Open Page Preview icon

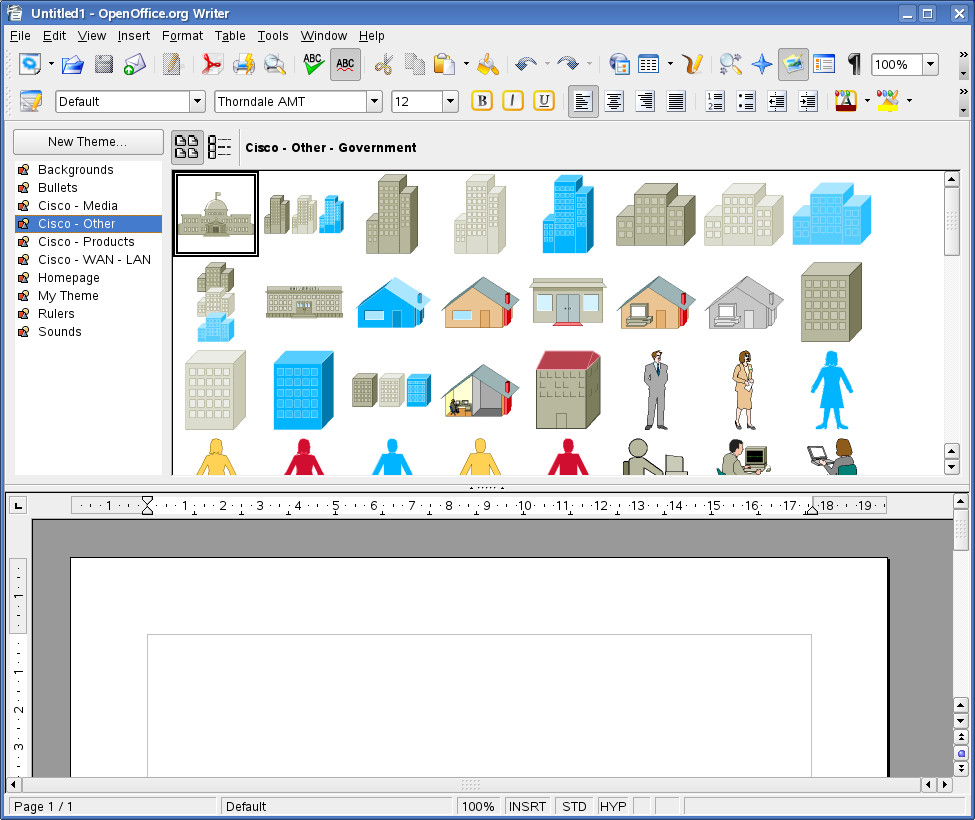pyautogui.click(x=274, y=64)
